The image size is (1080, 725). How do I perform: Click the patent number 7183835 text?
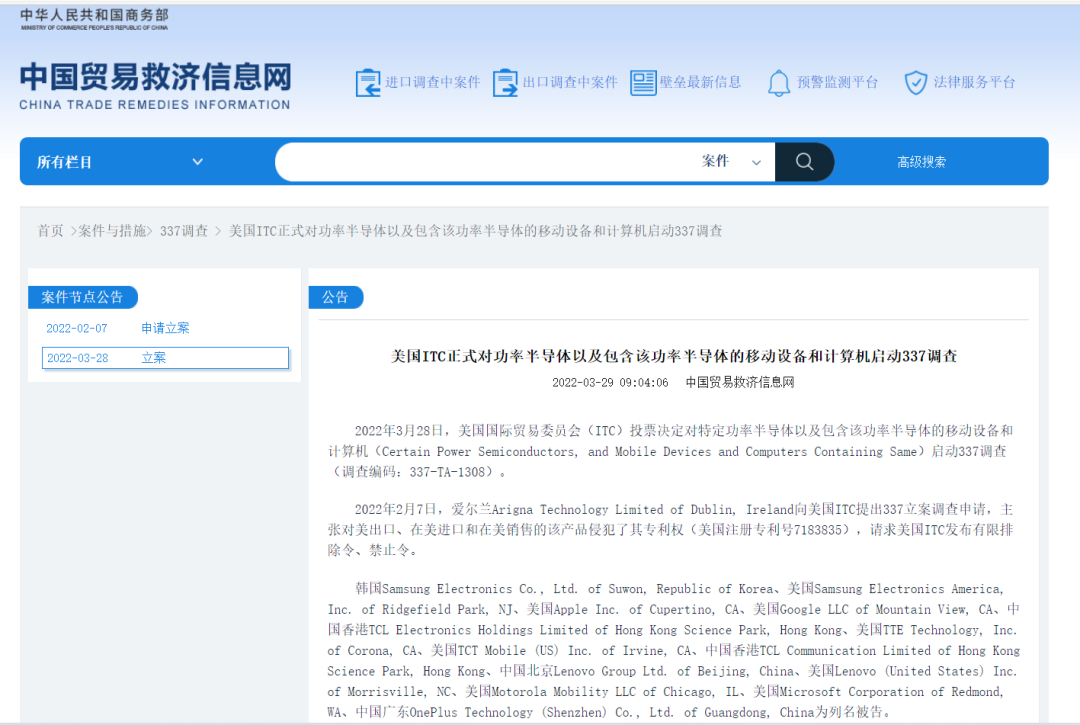(x=818, y=529)
